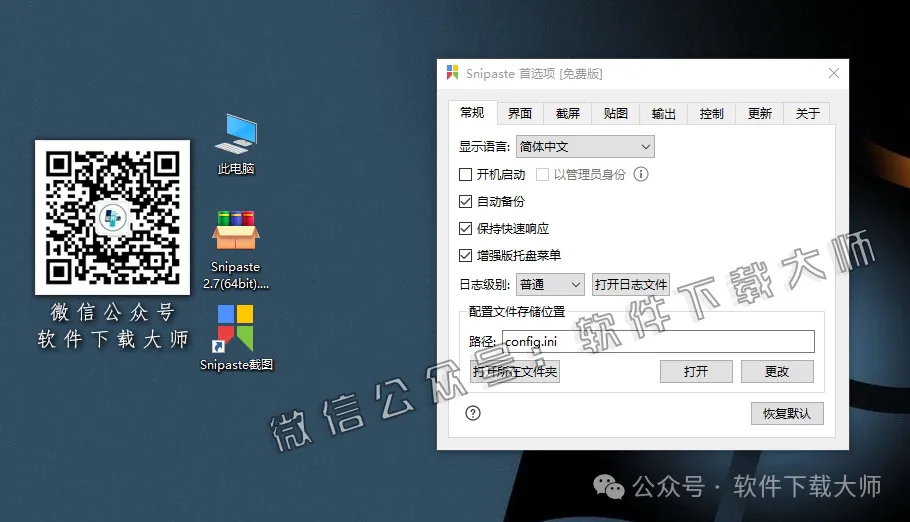Switch to the 界面 tab

tap(520, 113)
